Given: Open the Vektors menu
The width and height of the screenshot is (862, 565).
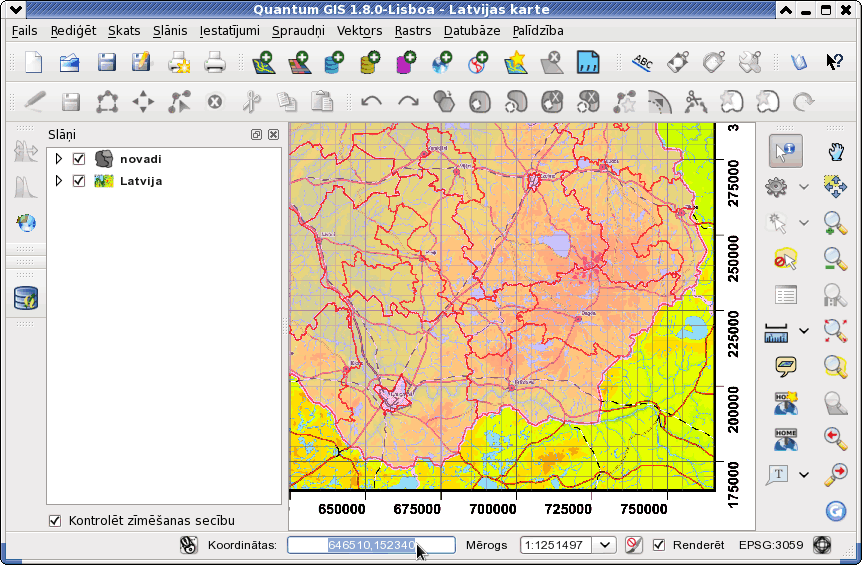Looking at the screenshot, I should (x=360, y=31).
